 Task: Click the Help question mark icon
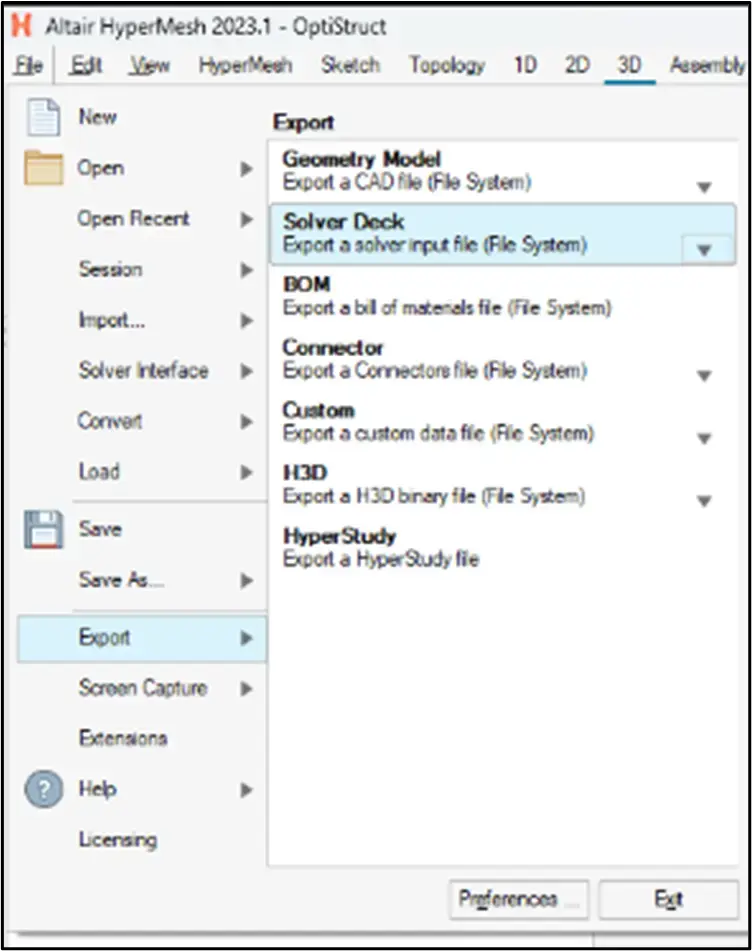pyautogui.click(x=43, y=789)
